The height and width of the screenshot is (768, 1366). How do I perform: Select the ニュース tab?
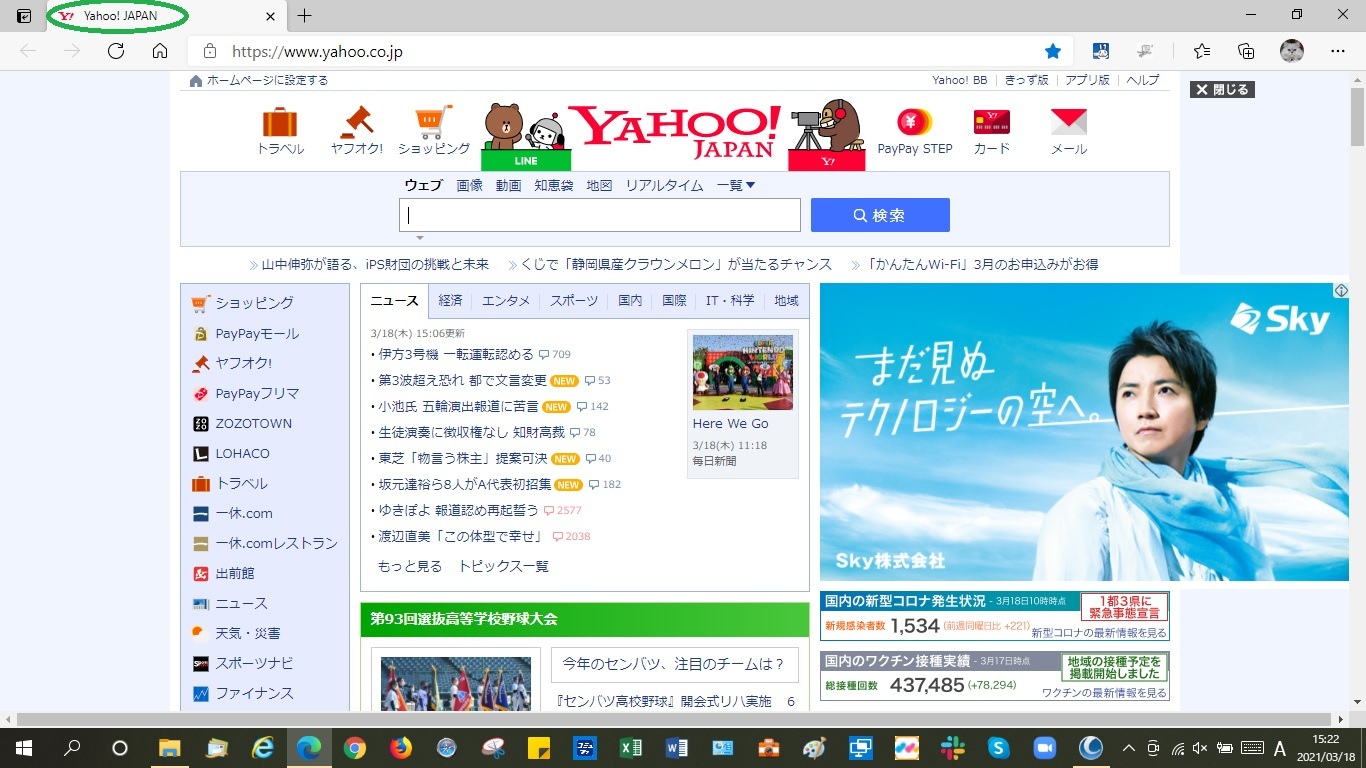[394, 301]
